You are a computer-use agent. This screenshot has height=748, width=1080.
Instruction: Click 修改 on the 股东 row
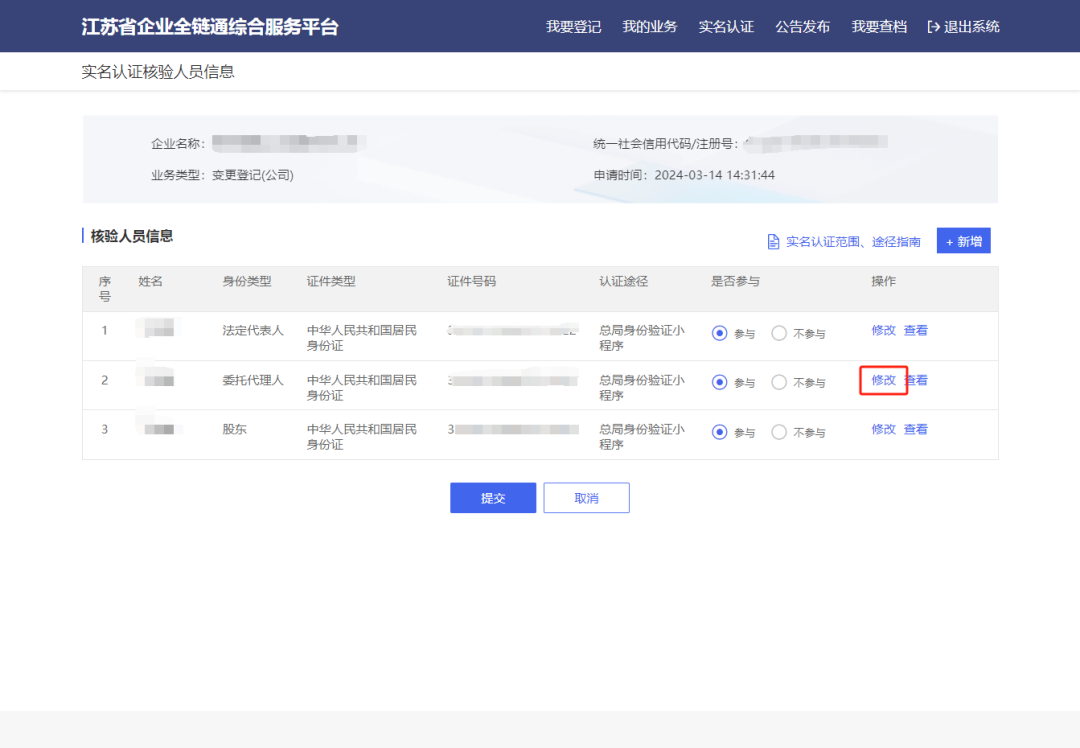click(882, 428)
